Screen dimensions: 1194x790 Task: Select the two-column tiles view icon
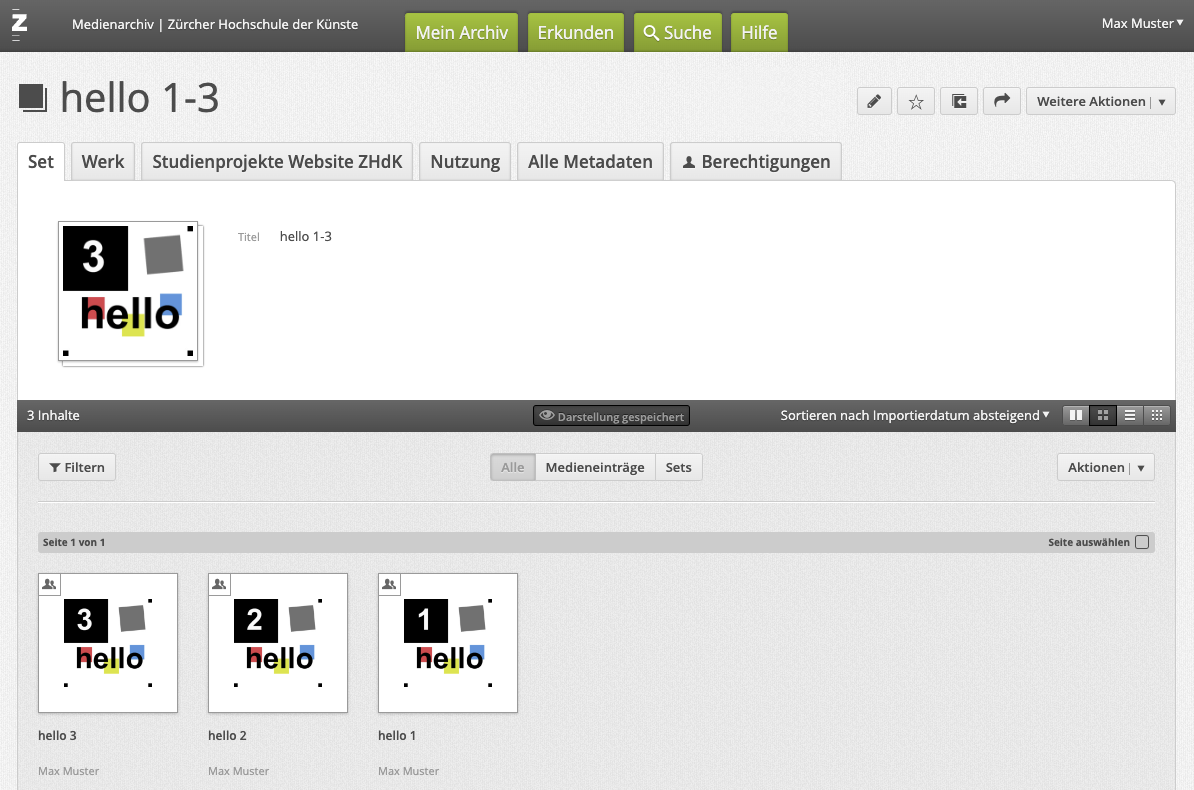(1076, 415)
